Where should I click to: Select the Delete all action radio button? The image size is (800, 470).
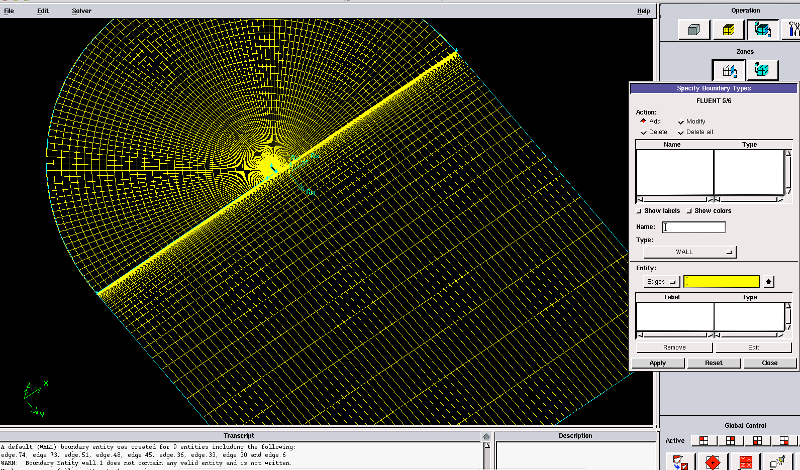pyautogui.click(x=681, y=132)
